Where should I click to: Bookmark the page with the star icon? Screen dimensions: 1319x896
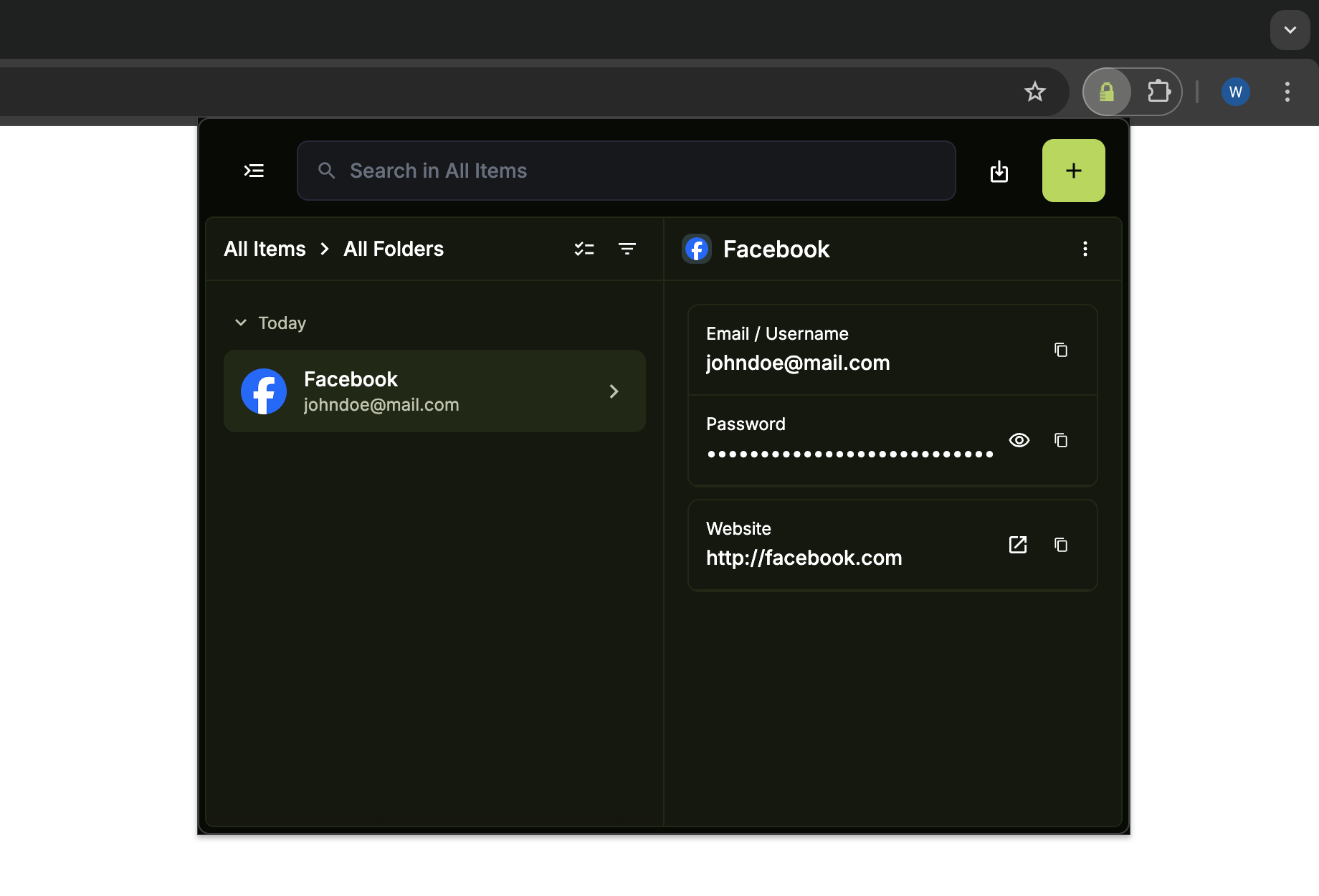tap(1035, 92)
